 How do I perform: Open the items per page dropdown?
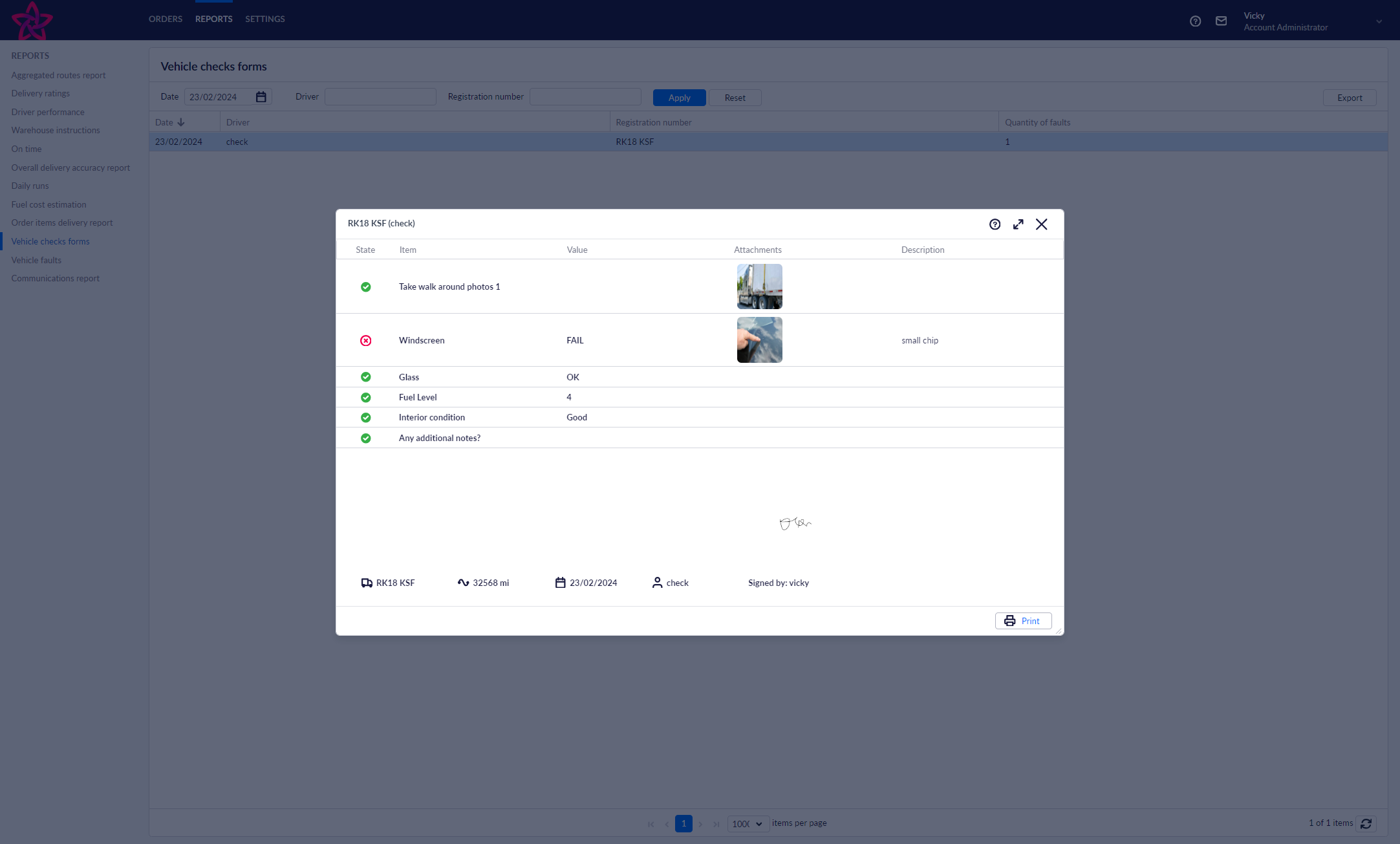pyautogui.click(x=748, y=824)
